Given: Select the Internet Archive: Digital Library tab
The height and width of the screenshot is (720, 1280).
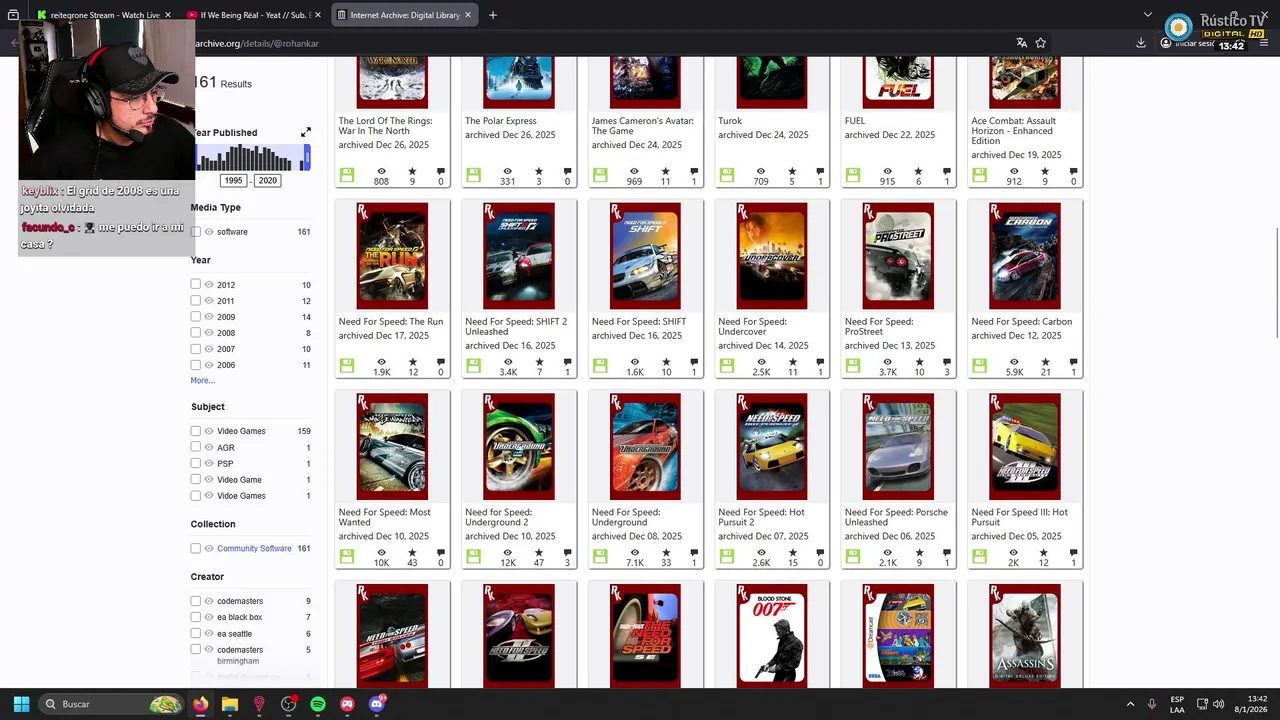Looking at the screenshot, I should [x=405, y=15].
